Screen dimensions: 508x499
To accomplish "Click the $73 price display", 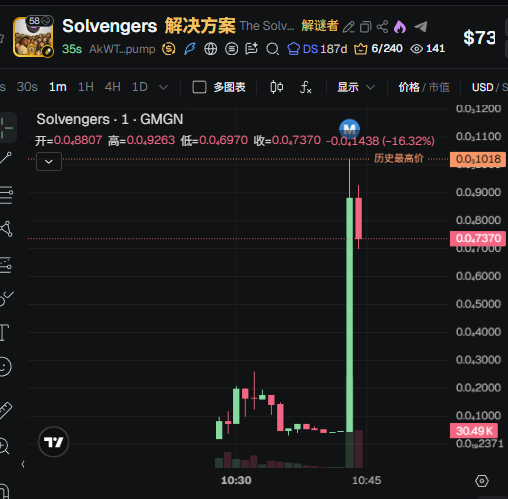I will click(x=479, y=37).
